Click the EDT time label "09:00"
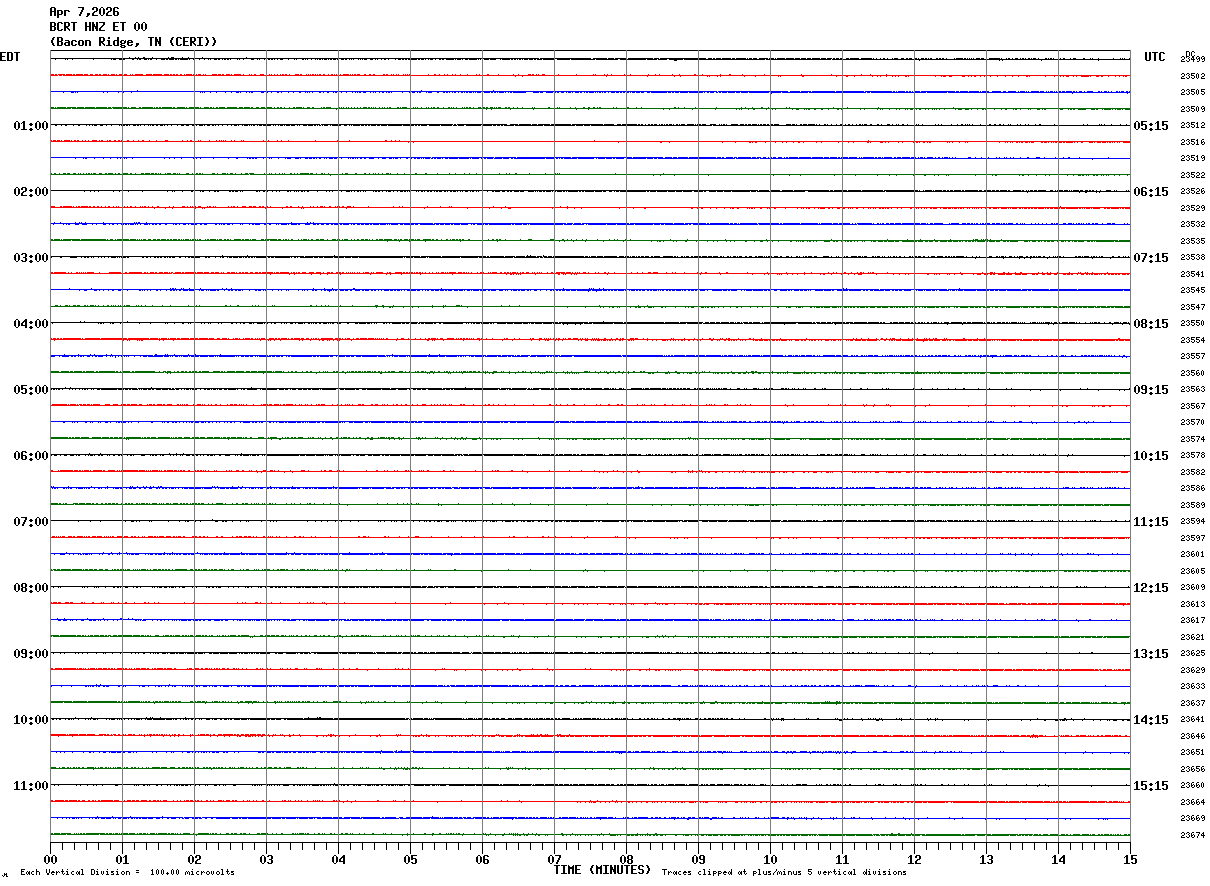This screenshot has width=1210, height=886. pyautogui.click(x=31, y=654)
